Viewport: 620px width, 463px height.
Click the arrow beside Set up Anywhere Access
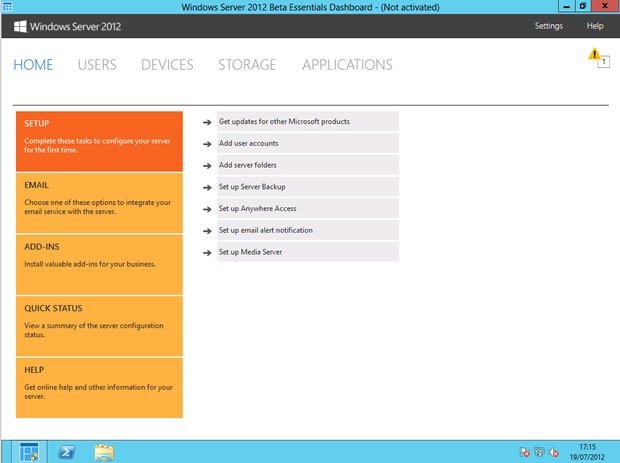(x=207, y=209)
